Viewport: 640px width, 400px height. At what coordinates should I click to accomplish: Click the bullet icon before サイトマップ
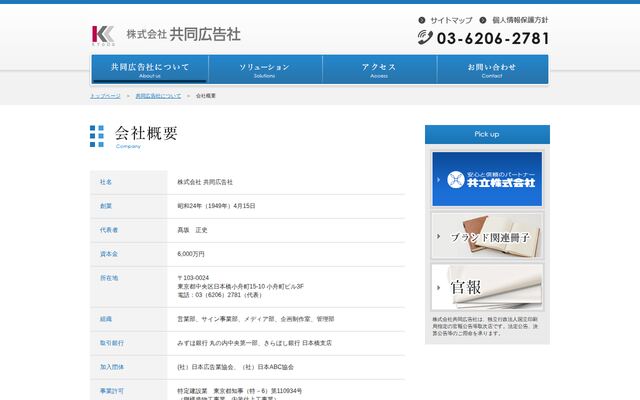pyautogui.click(x=422, y=20)
